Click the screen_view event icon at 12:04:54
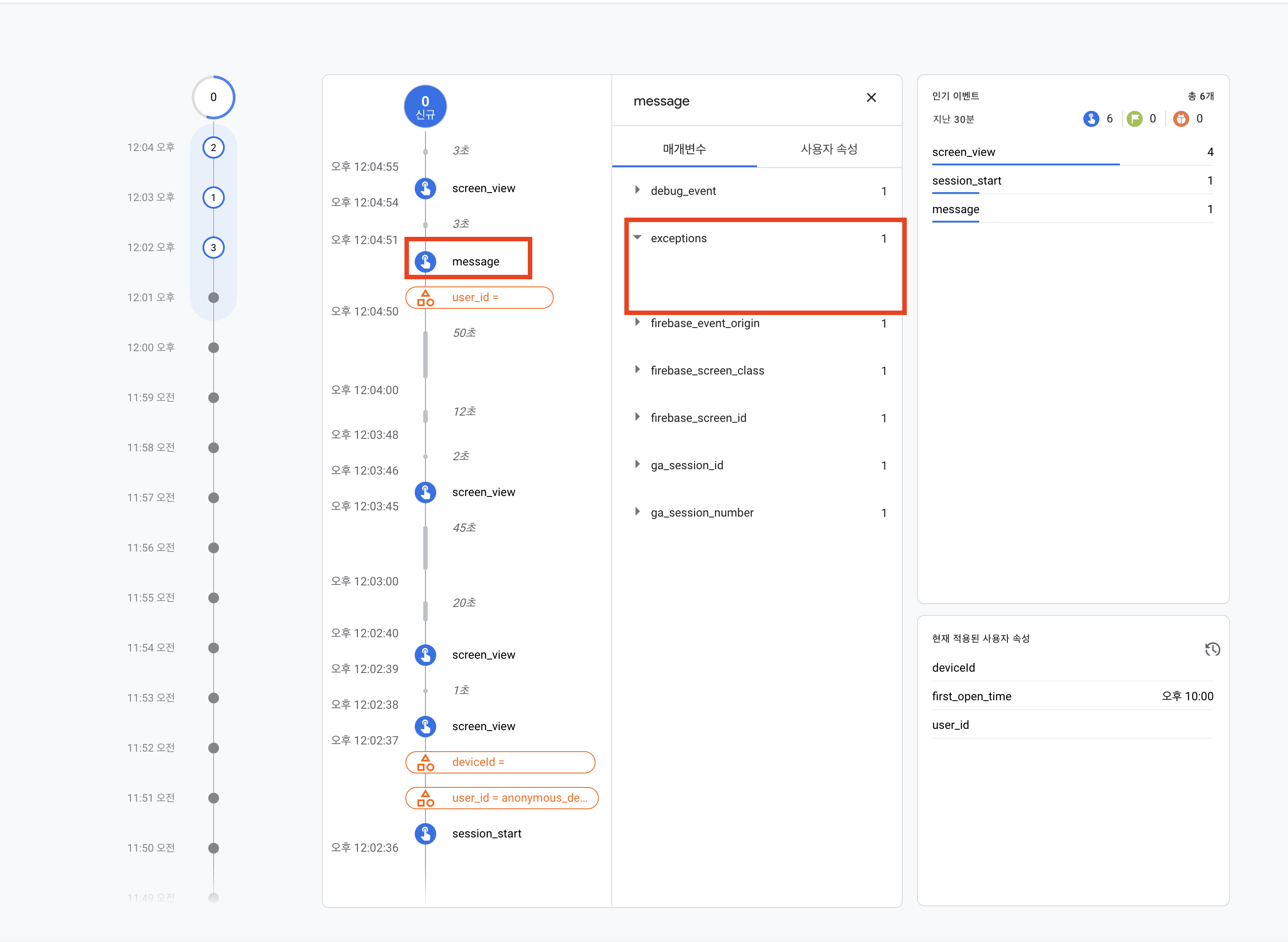Viewport: 1288px width, 942px height. [425, 188]
